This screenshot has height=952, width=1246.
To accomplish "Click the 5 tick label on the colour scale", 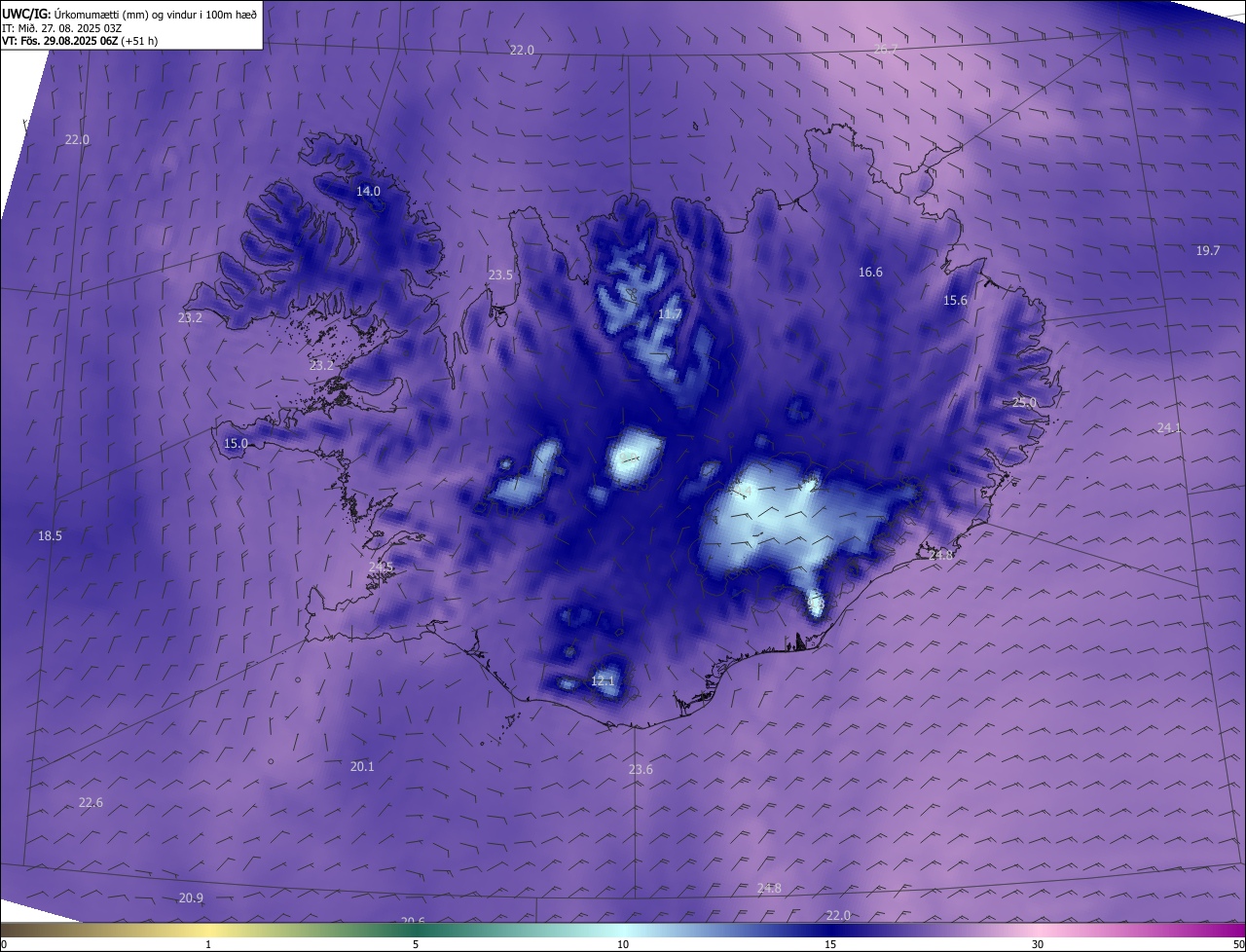I will pos(416,944).
